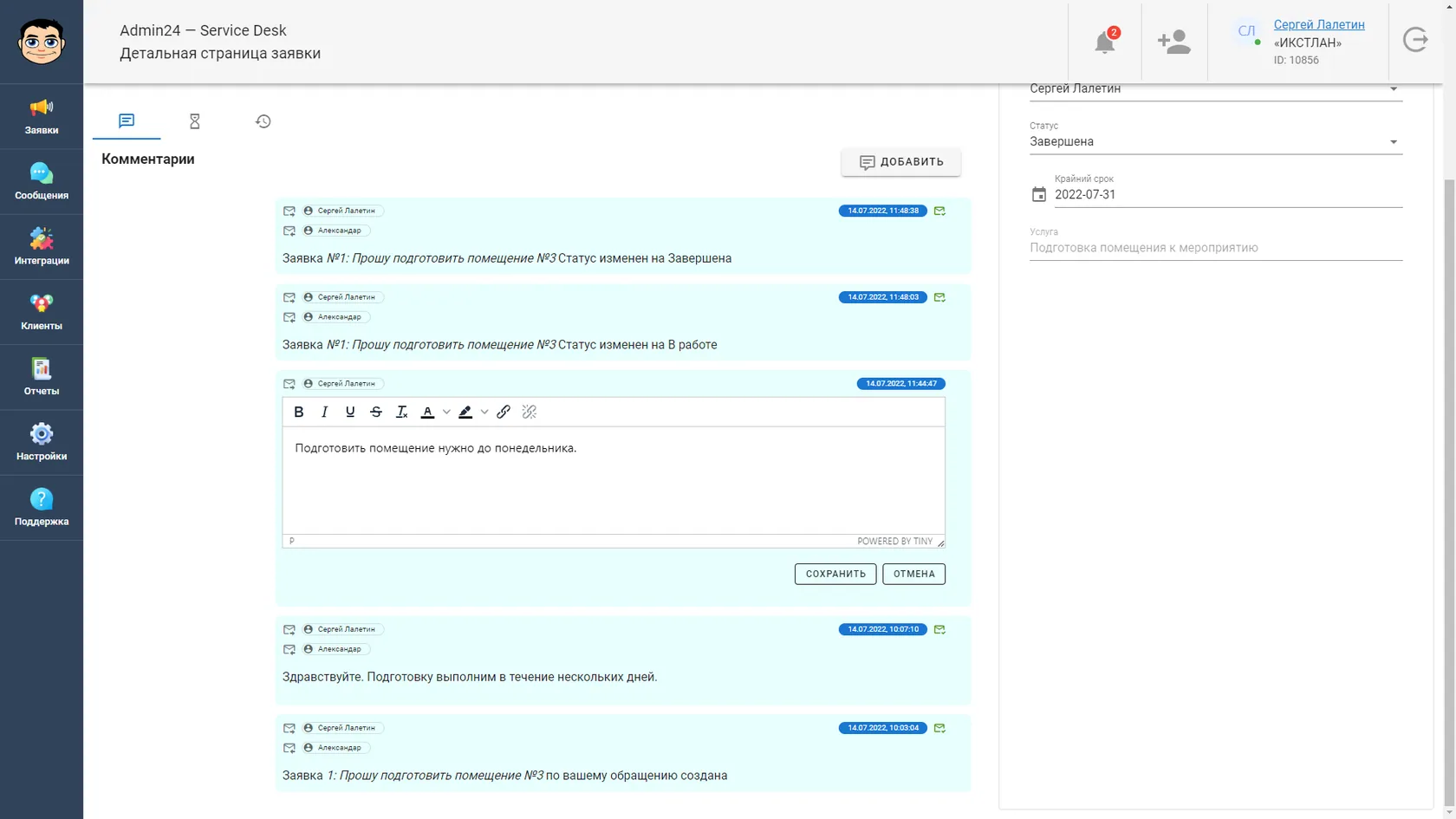Screen dimensions: 1456x819
Task: Click the СОХРАНИТЬ button
Action: (835, 574)
